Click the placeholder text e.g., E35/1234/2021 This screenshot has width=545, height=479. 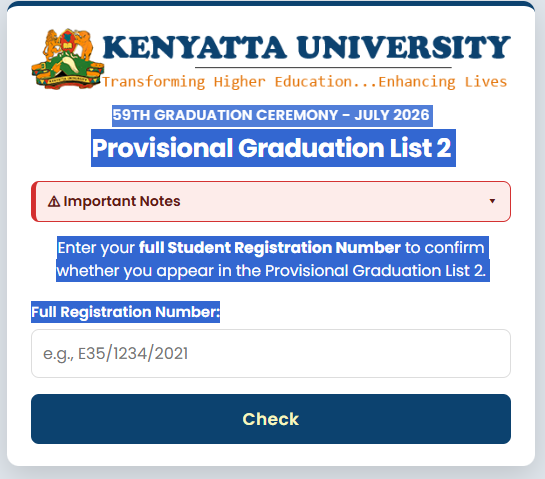115,354
